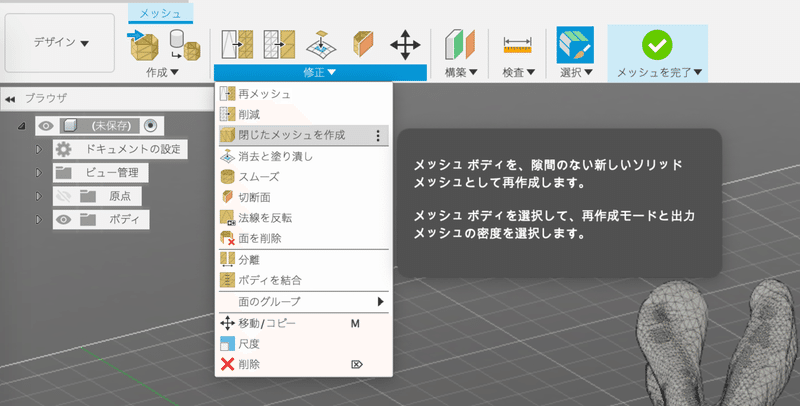Select 削減 from the menu
Image resolution: width=800 pixels, height=406 pixels.
[304, 115]
